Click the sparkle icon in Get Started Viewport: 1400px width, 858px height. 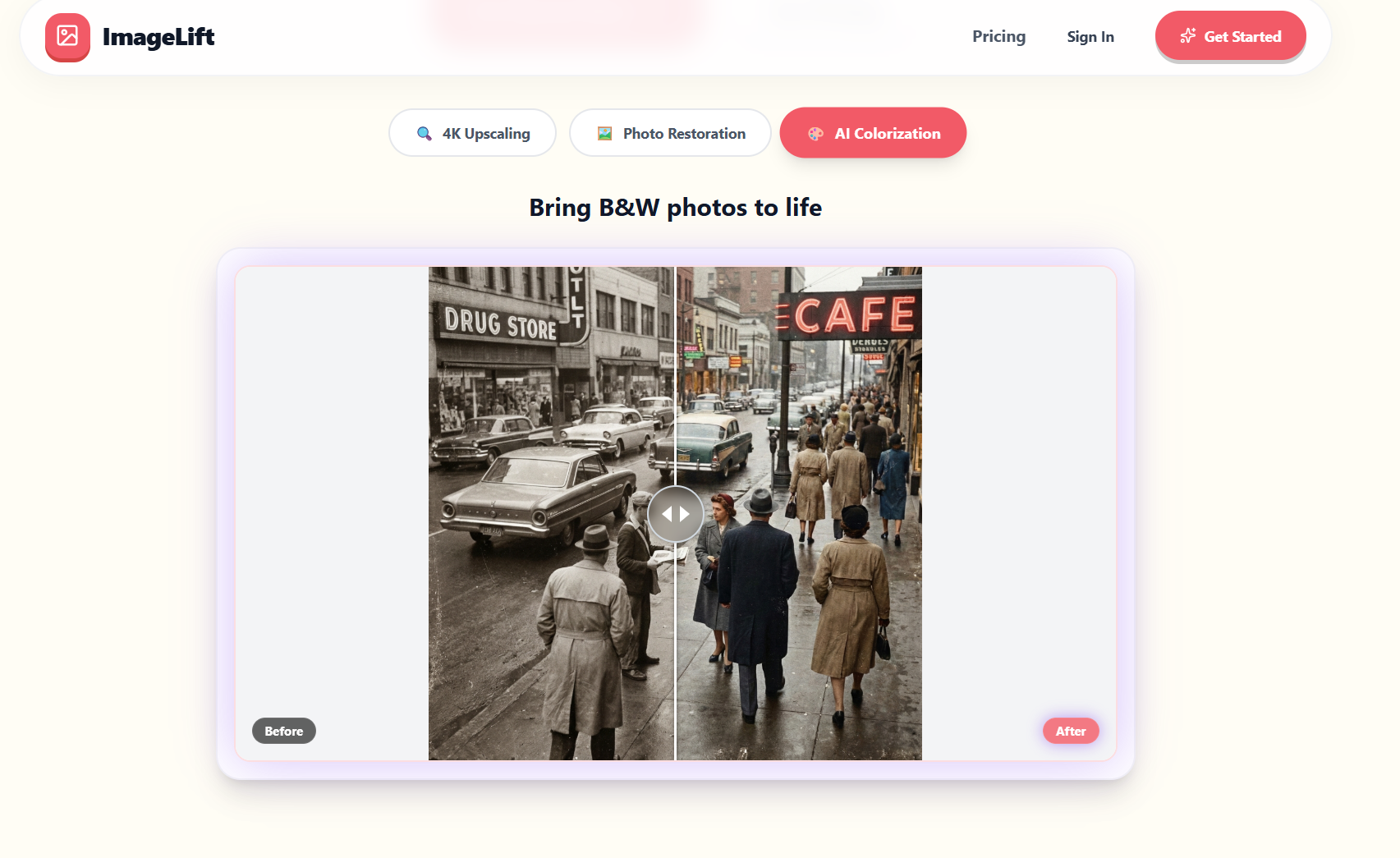1187,35
